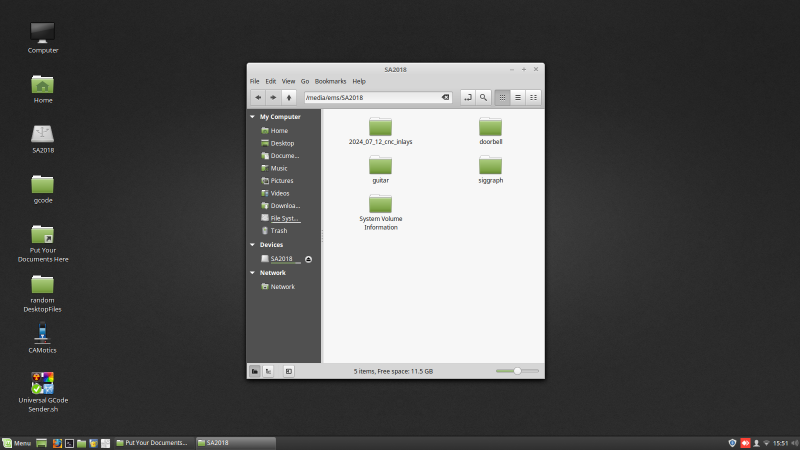
Task: Select Videos in the sidebar
Action: pos(280,193)
